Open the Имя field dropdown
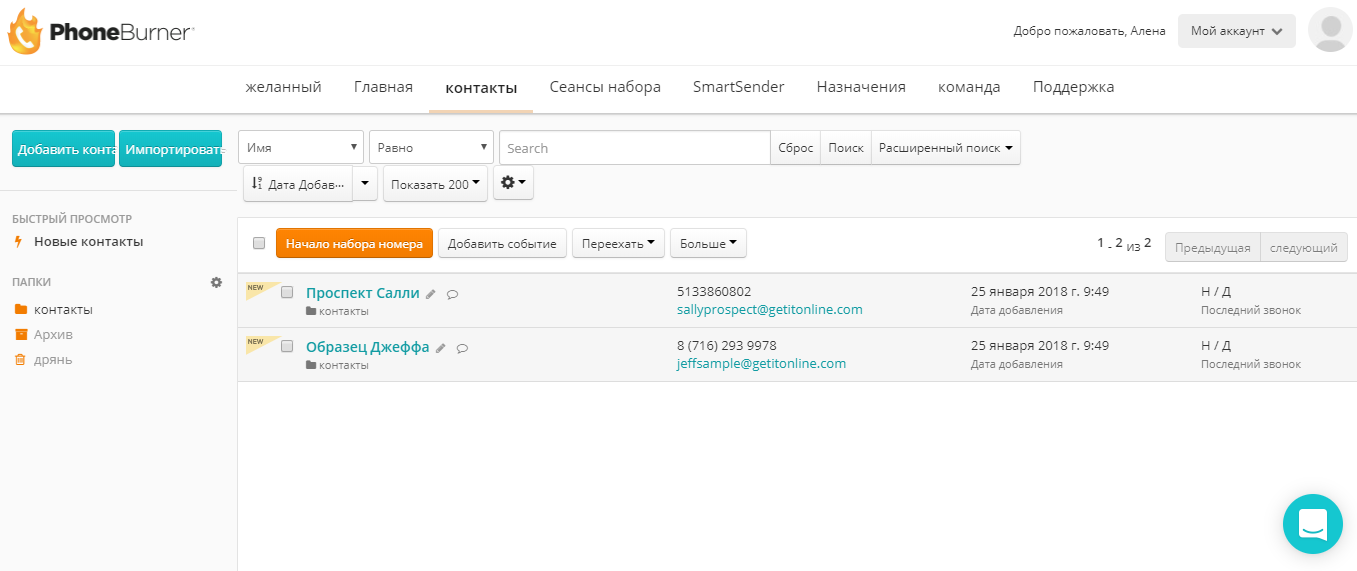The height and width of the screenshot is (571, 1357). point(300,148)
